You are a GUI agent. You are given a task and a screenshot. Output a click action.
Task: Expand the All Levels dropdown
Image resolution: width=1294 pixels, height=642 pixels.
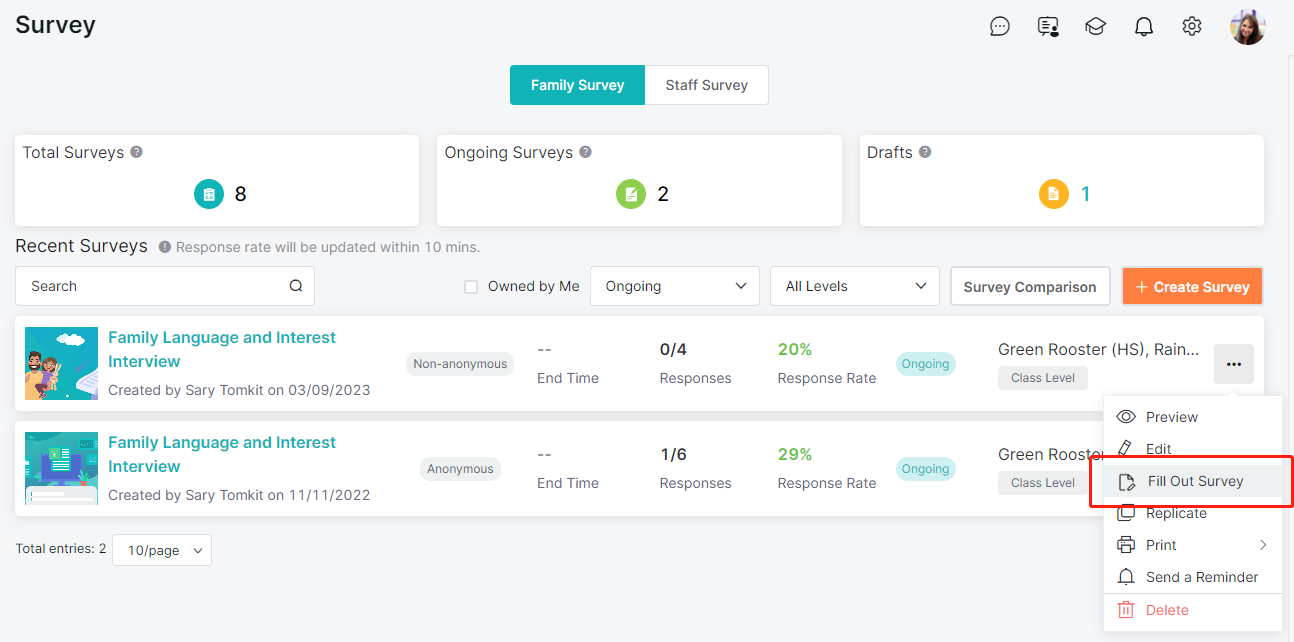tap(855, 286)
